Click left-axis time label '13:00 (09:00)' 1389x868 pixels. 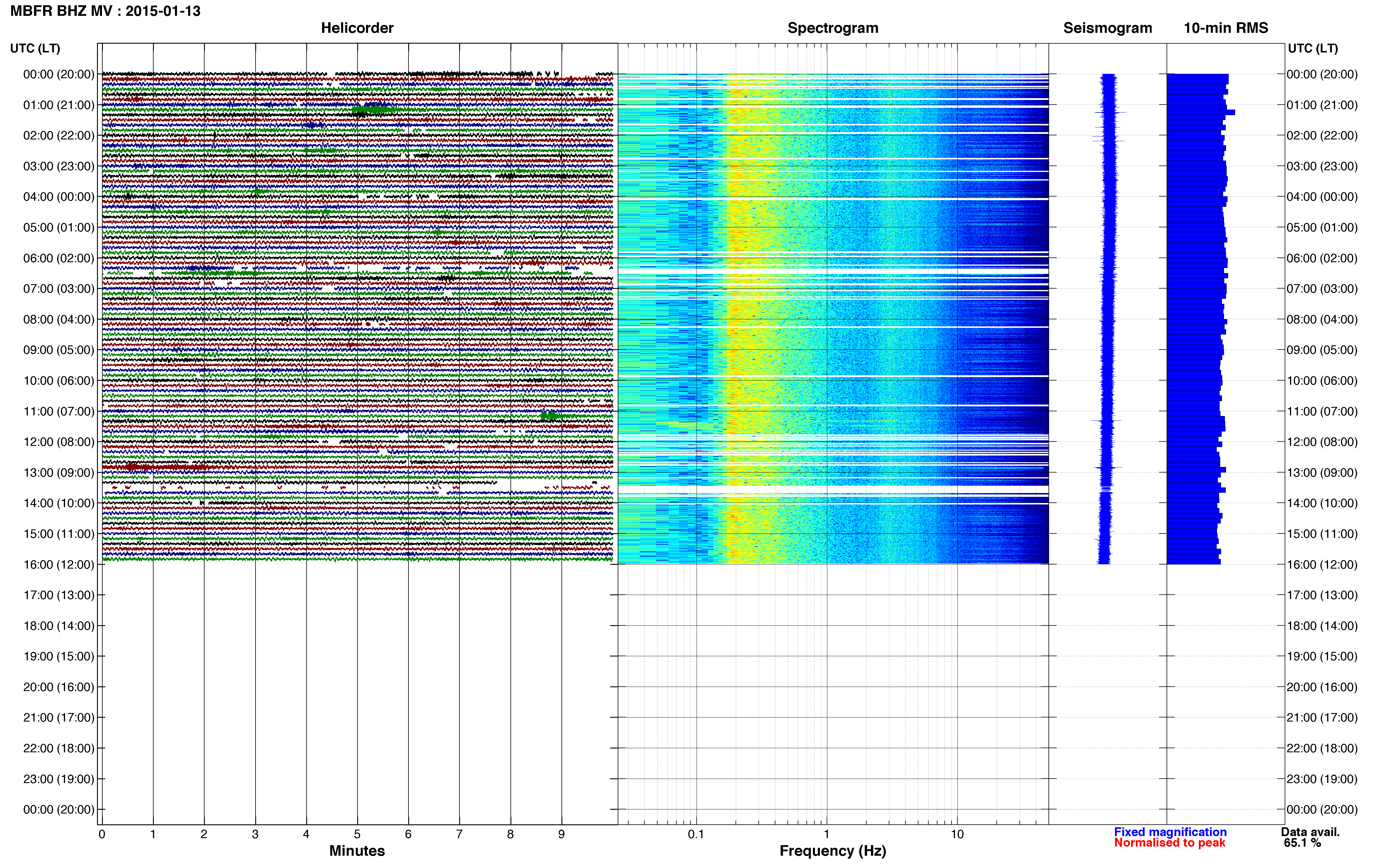pyautogui.click(x=59, y=473)
